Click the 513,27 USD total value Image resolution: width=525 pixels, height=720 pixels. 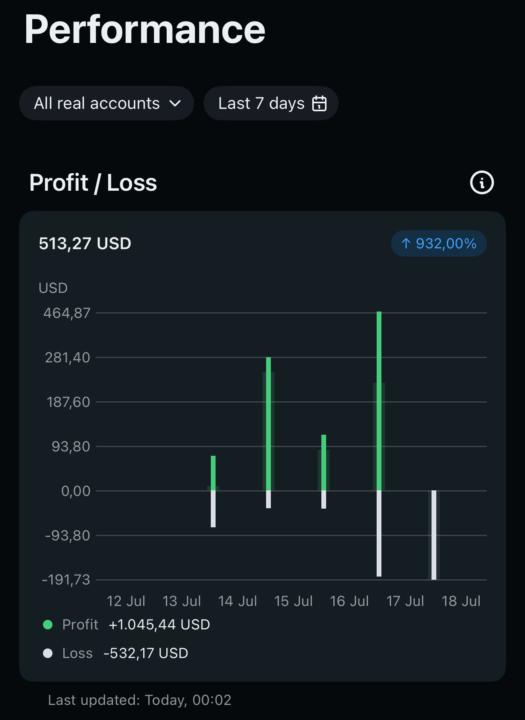(85, 243)
